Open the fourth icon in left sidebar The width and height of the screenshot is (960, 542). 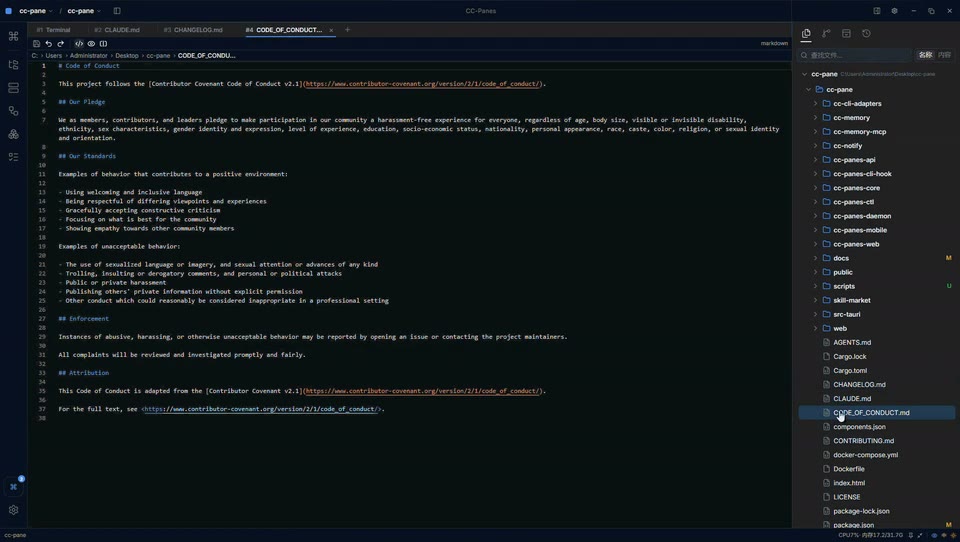(x=13, y=111)
